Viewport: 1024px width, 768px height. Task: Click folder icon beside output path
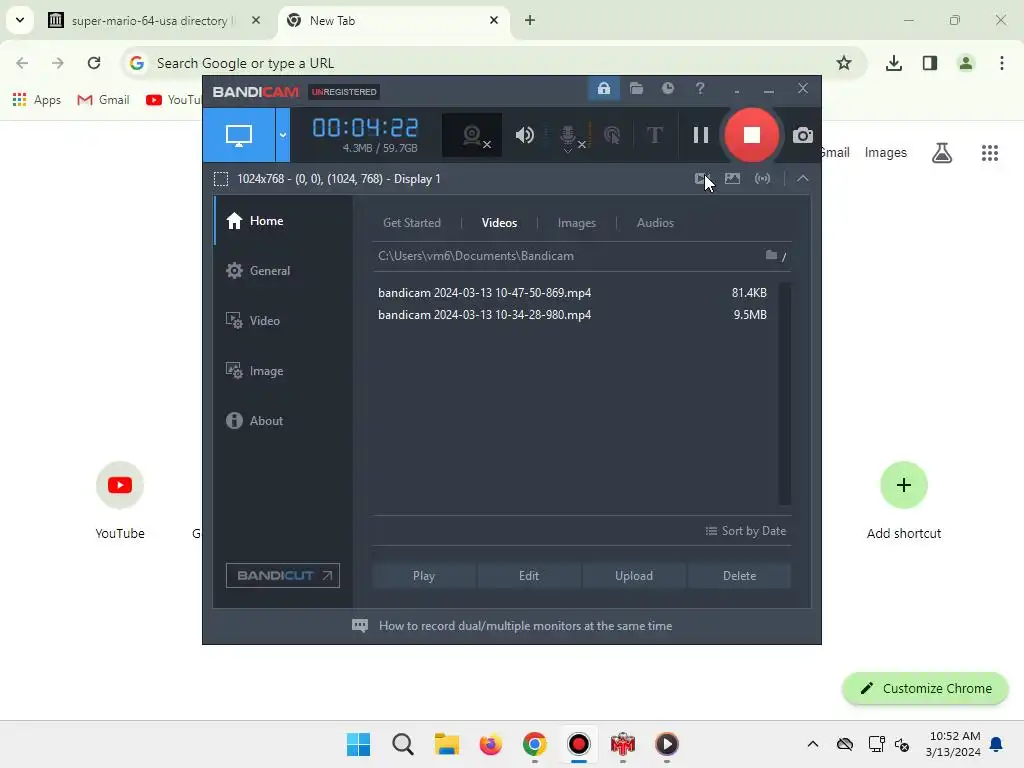pos(771,255)
